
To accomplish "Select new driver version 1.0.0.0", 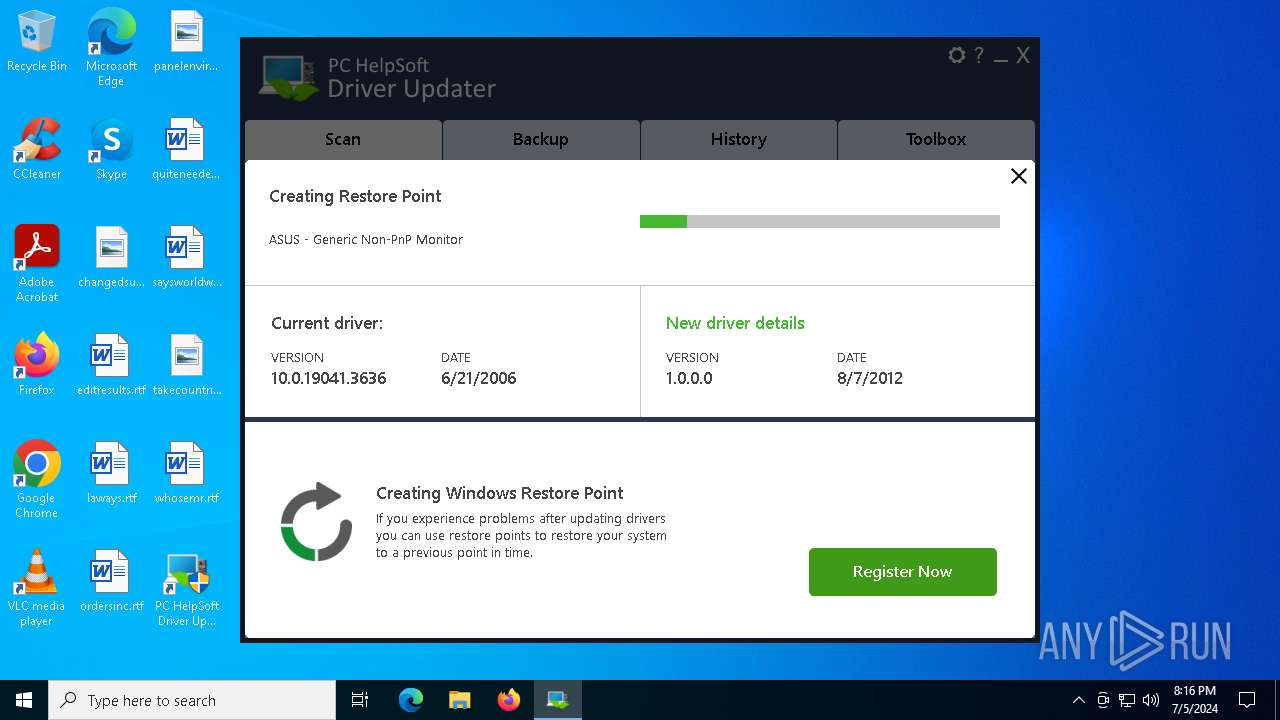I will (689, 379).
